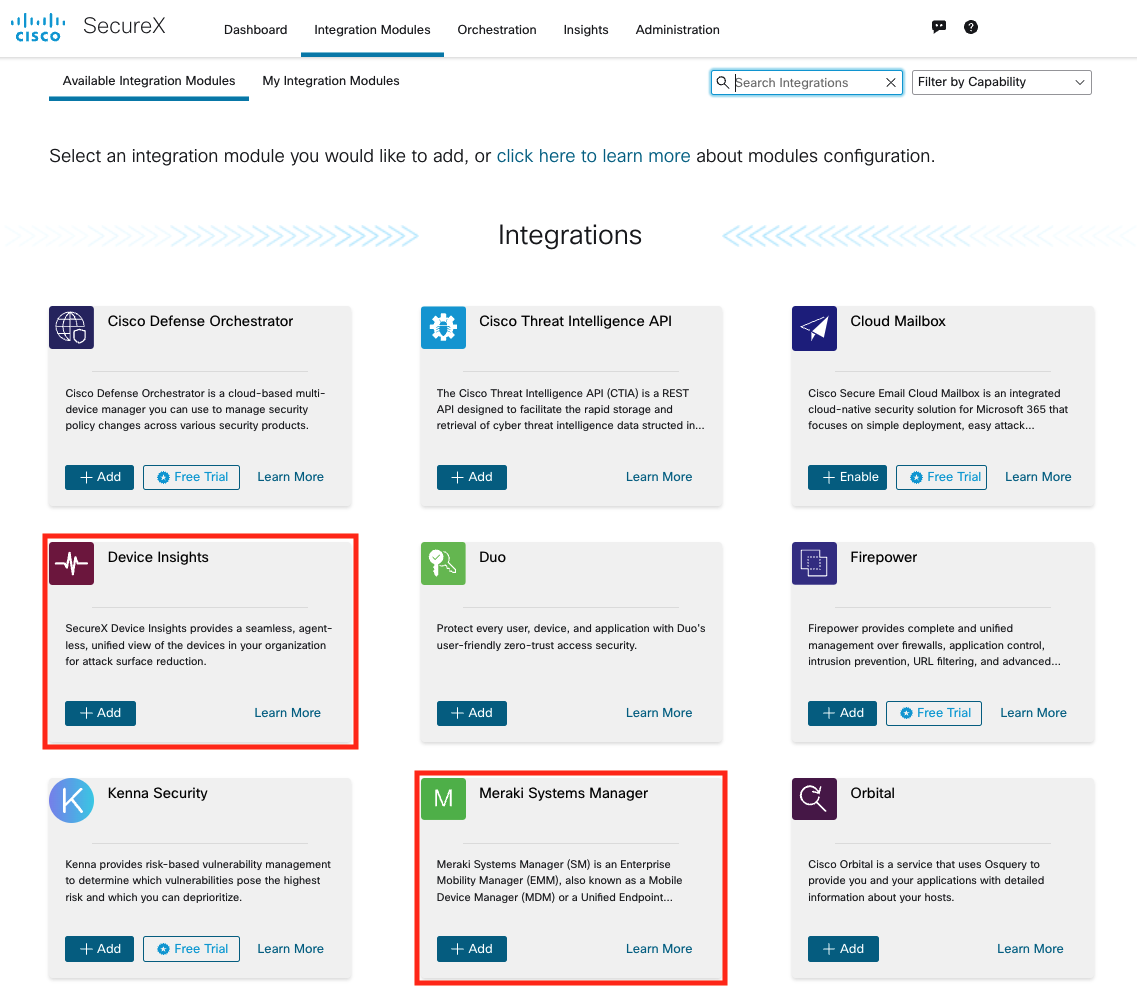Click the Device Insights pulse icon
Viewport: 1137px width, 1000px height.
tap(71, 563)
